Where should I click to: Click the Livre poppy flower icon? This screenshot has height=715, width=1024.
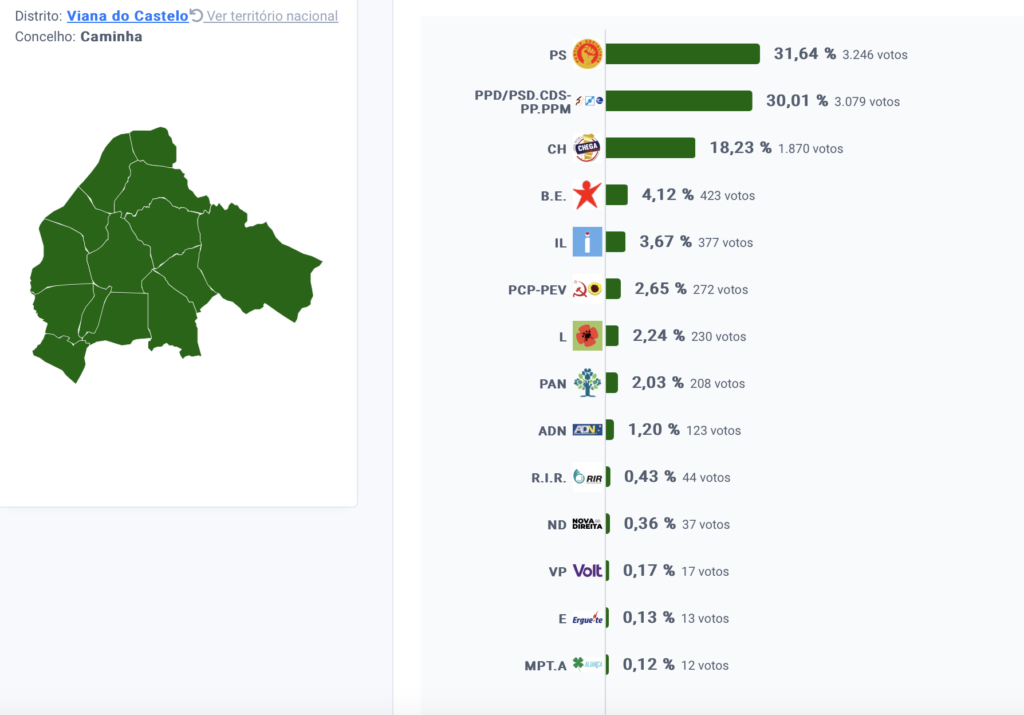tap(587, 336)
